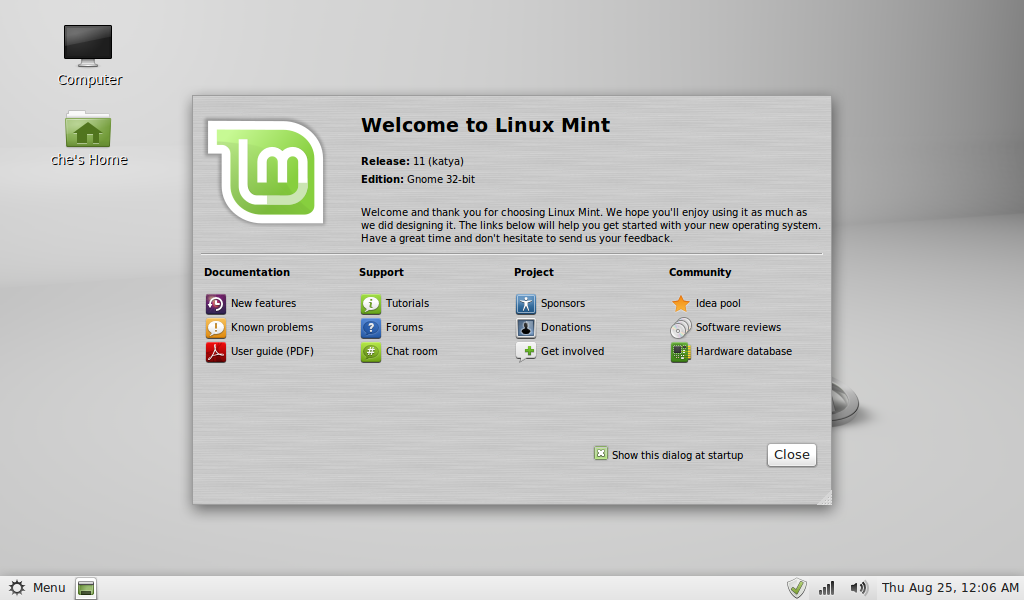The height and width of the screenshot is (600, 1024).
Task: Click the Hardware database chip icon
Action: tap(680, 352)
